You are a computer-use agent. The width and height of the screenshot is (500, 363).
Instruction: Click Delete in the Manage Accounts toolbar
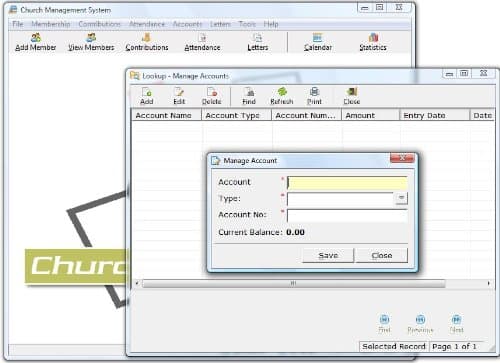[211, 96]
